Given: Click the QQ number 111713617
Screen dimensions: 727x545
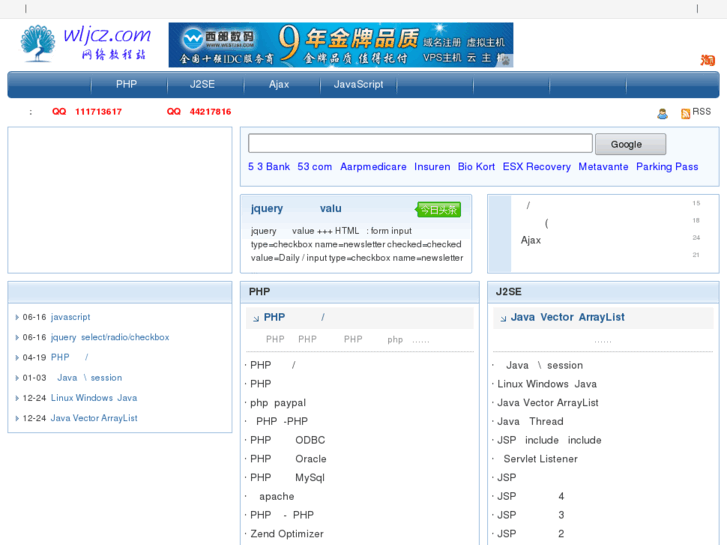Looking at the screenshot, I should (98, 112).
